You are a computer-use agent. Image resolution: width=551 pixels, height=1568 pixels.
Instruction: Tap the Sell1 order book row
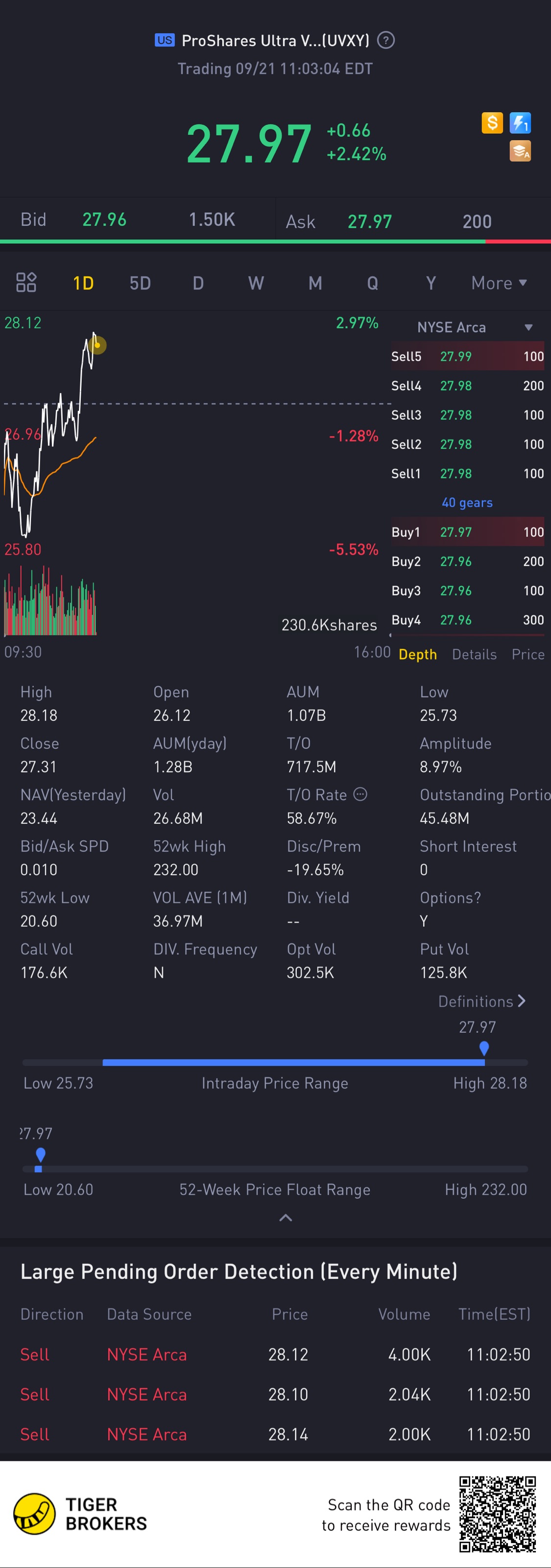[x=468, y=474]
